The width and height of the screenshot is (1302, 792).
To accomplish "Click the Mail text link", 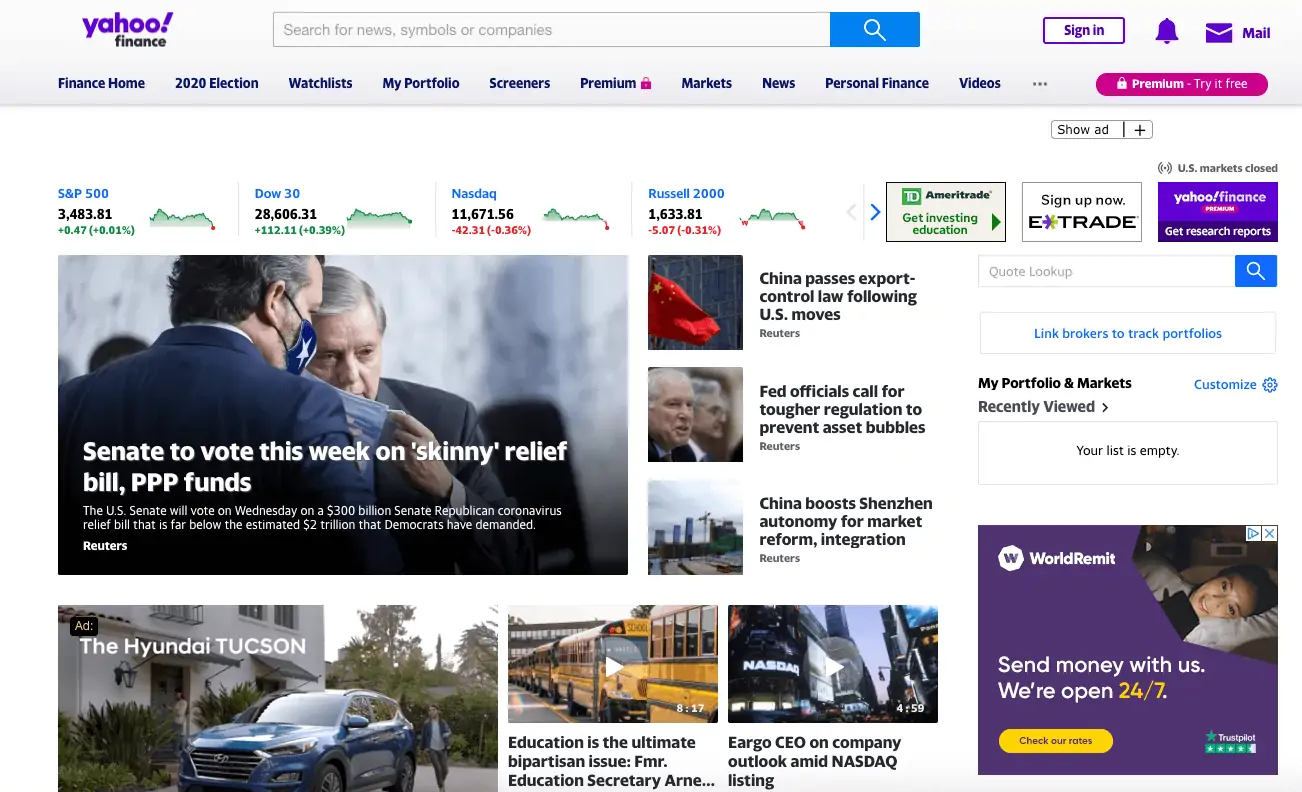I will point(1256,33).
